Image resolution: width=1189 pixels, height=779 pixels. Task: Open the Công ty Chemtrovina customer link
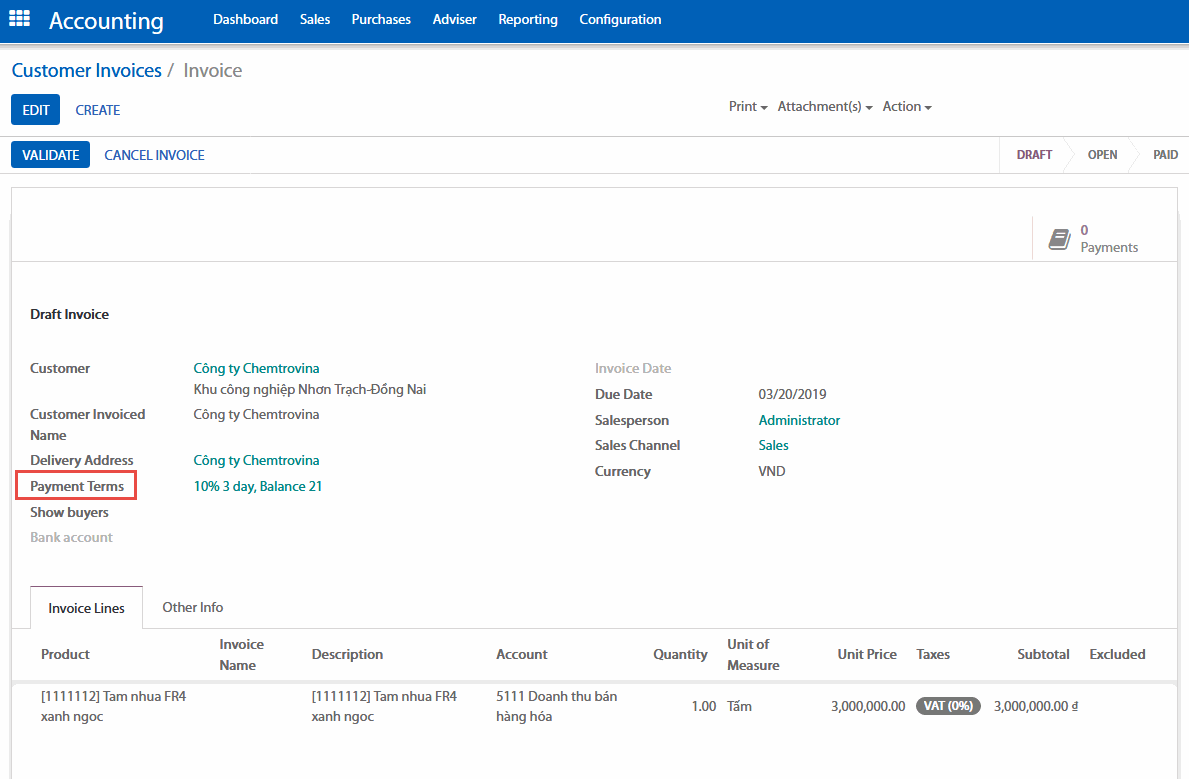[257, 368]
